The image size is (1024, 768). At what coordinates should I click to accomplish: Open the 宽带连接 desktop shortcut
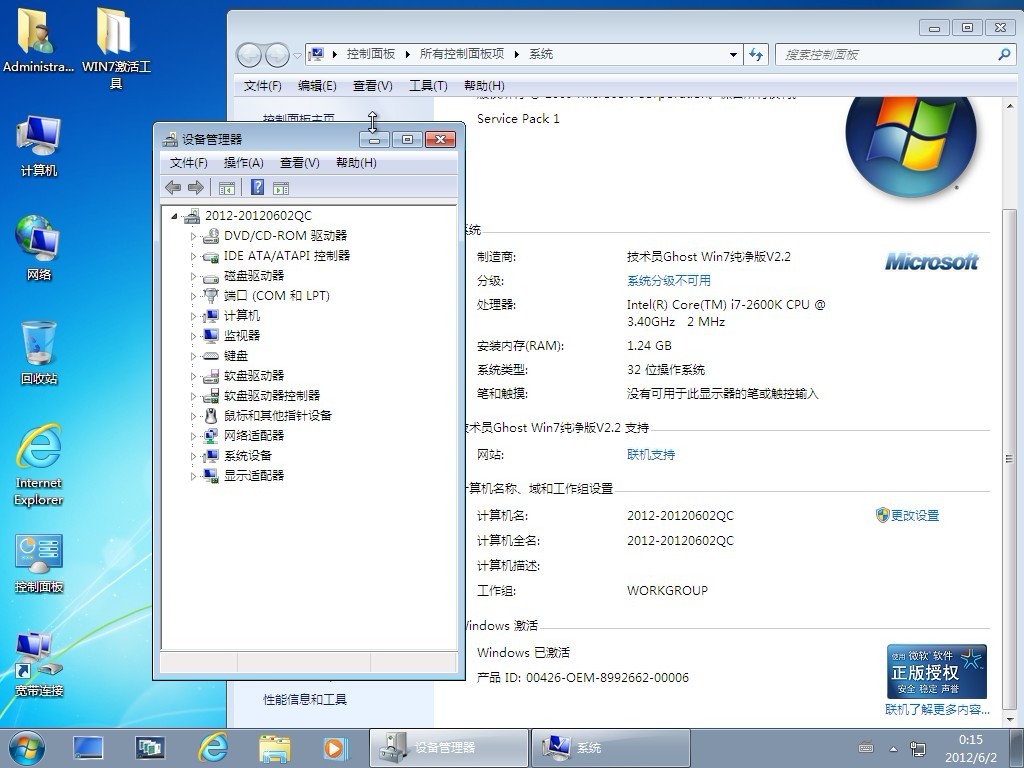39,664
